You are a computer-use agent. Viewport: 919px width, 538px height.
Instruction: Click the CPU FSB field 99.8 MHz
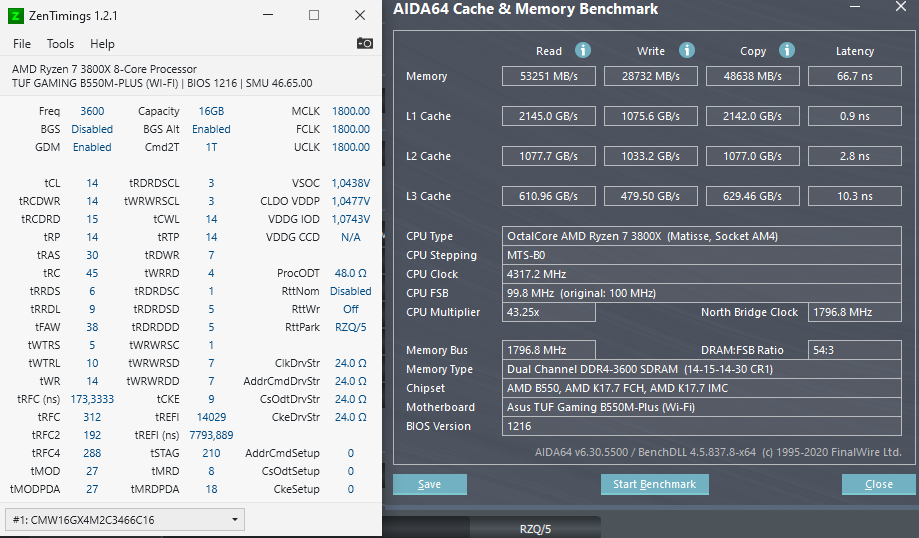[x=702, y=293]
